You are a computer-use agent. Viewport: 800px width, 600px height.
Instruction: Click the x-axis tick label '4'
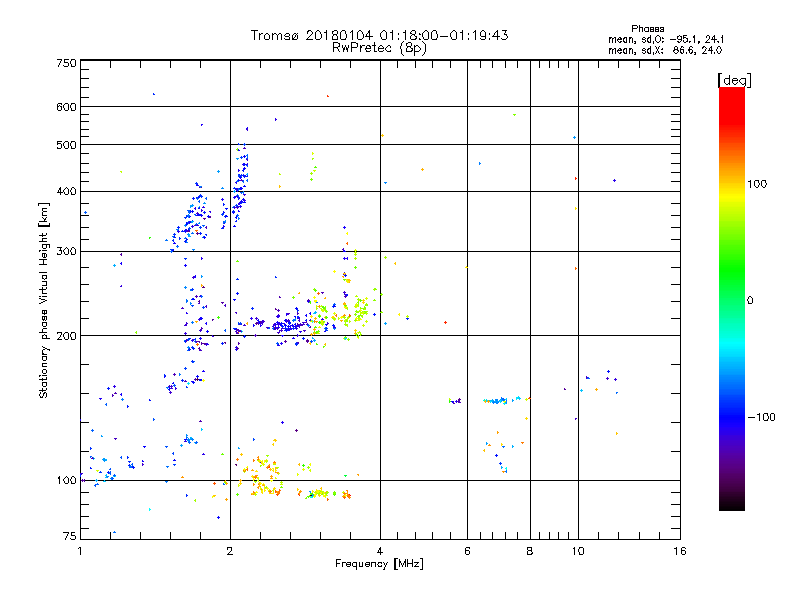click(380, 551)
